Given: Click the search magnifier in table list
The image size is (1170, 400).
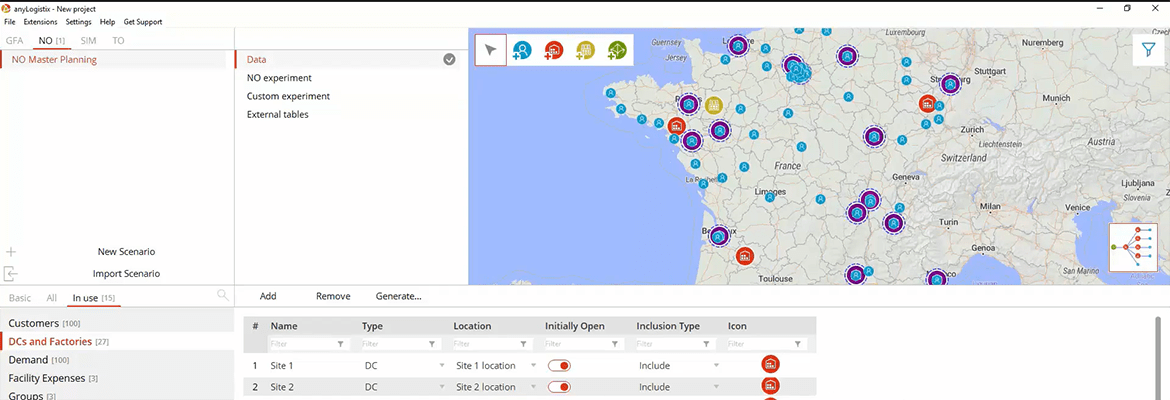Looking at the screenshot, I should pyautogui.click(x=222, y=296).
